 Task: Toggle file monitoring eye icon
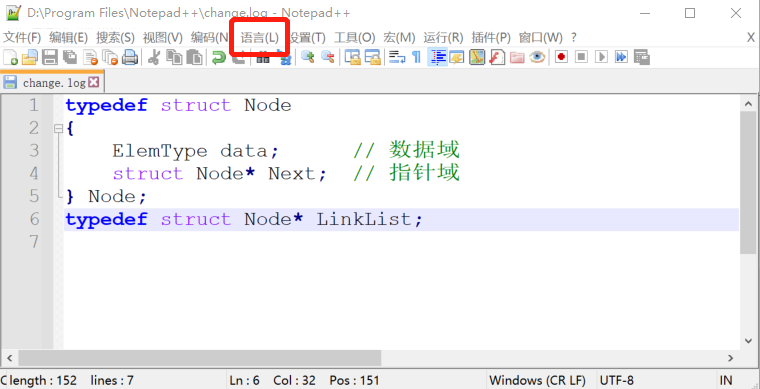click(x=537, y=57)
